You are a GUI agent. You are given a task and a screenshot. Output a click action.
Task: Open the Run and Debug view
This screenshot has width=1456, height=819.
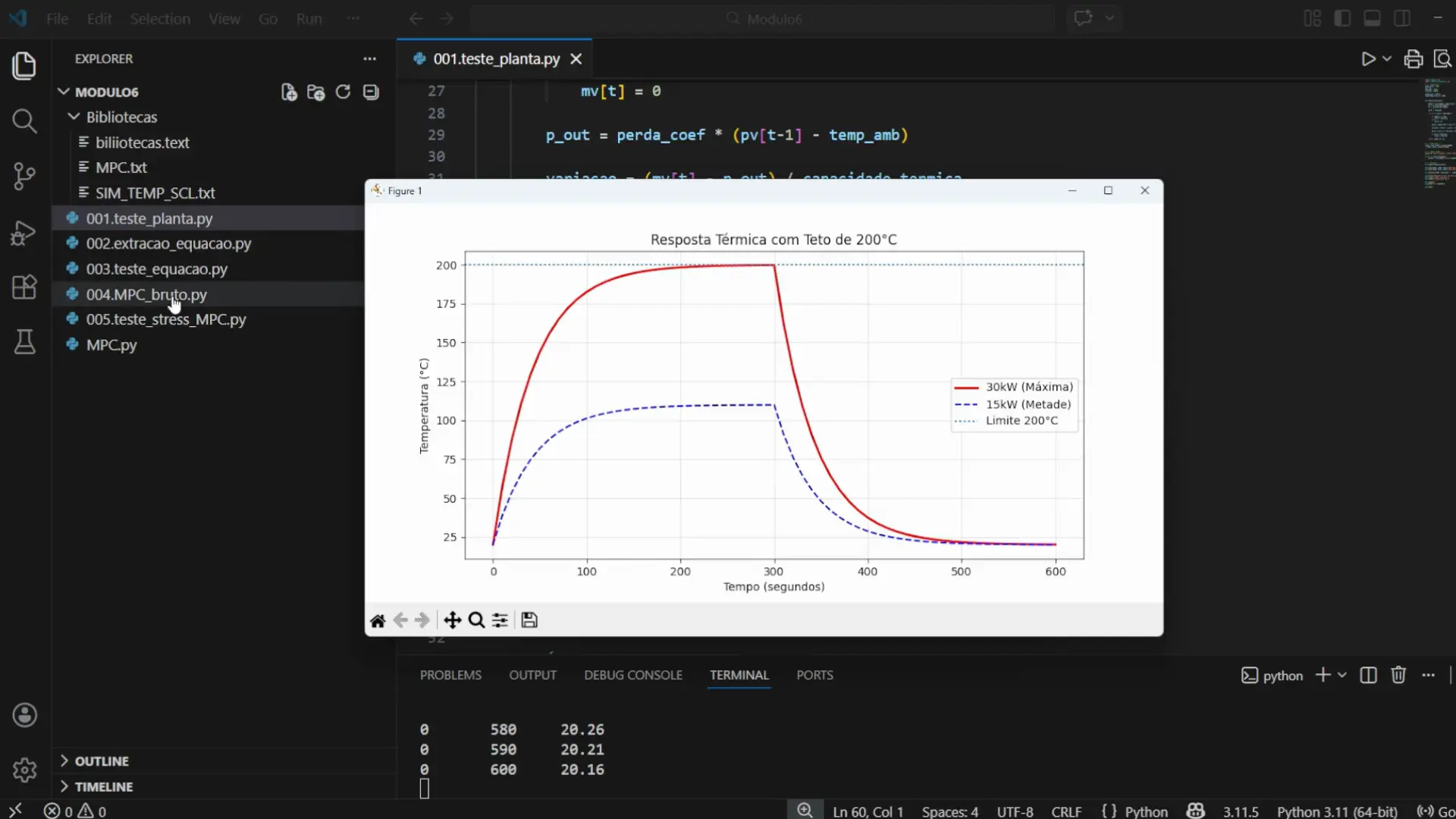(x=24, y=233)
